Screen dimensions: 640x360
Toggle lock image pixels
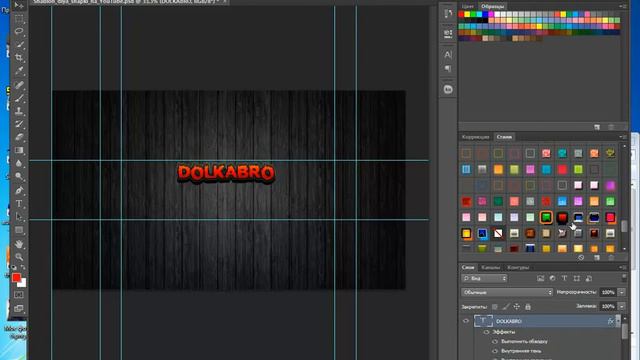(x=506, y=307)
